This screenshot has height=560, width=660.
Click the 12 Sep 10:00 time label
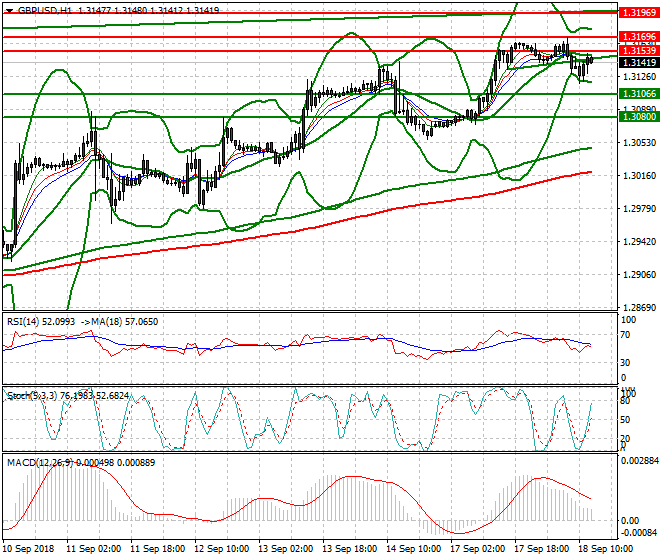point(221,549)
